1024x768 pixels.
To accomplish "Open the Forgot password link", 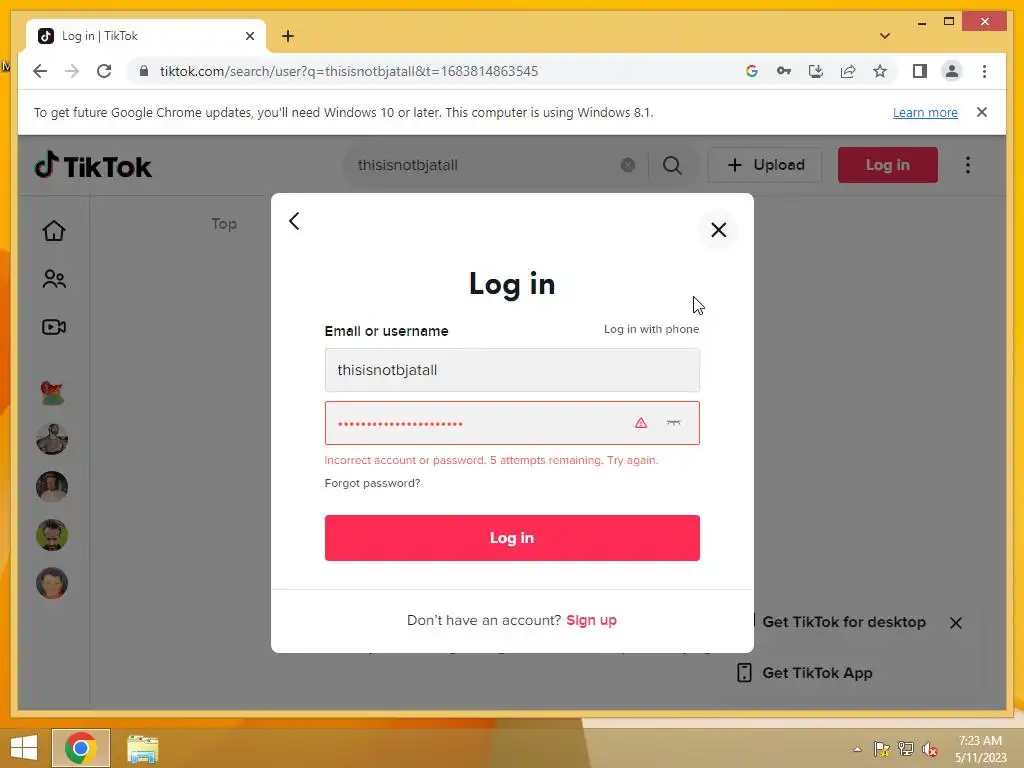I will (372, 483).
